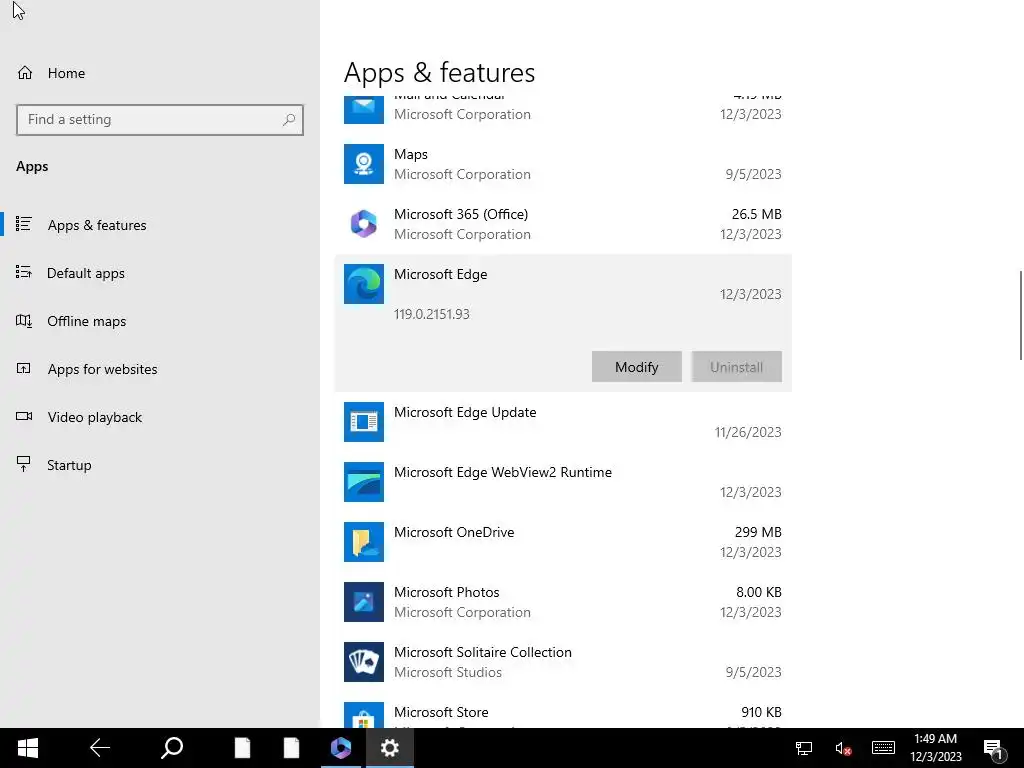The height and width of the screenshot is (768, 1024).
Task: Click the taskbar clock showing 1:49 AM
Action: tap(936, 748)
